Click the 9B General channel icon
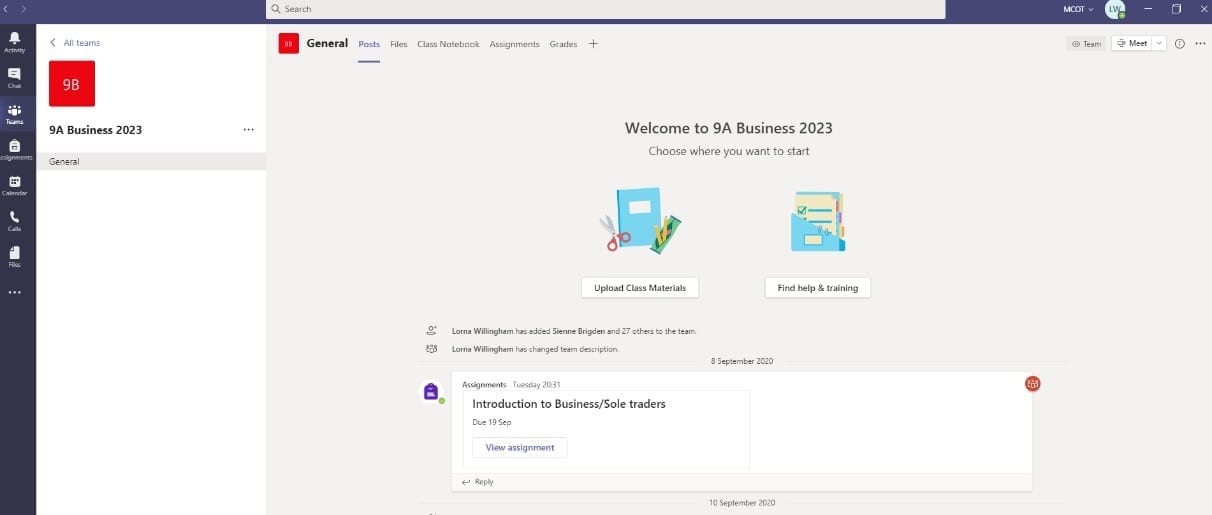 289,44
